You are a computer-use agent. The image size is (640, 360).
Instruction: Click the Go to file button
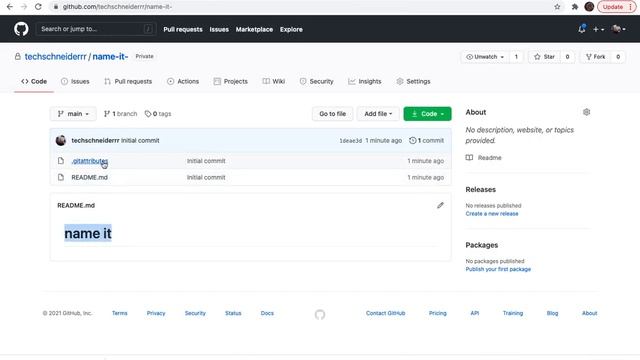pyautogui.click(x=332, y=114)
